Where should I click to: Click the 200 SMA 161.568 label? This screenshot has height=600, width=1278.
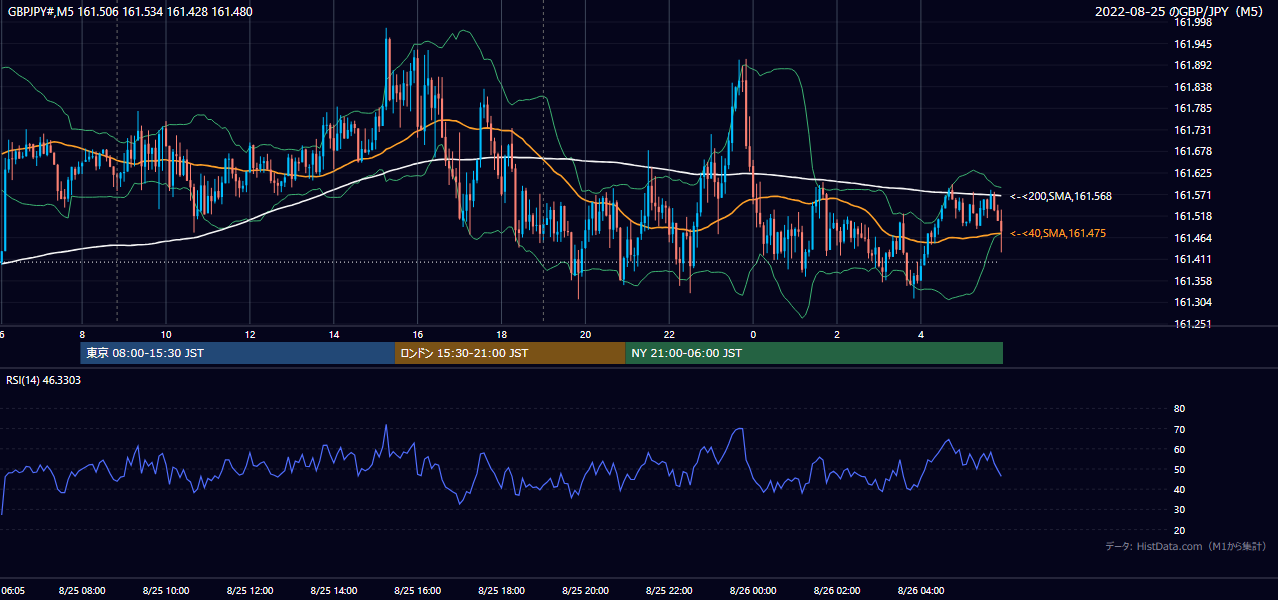pos(1061,196)
